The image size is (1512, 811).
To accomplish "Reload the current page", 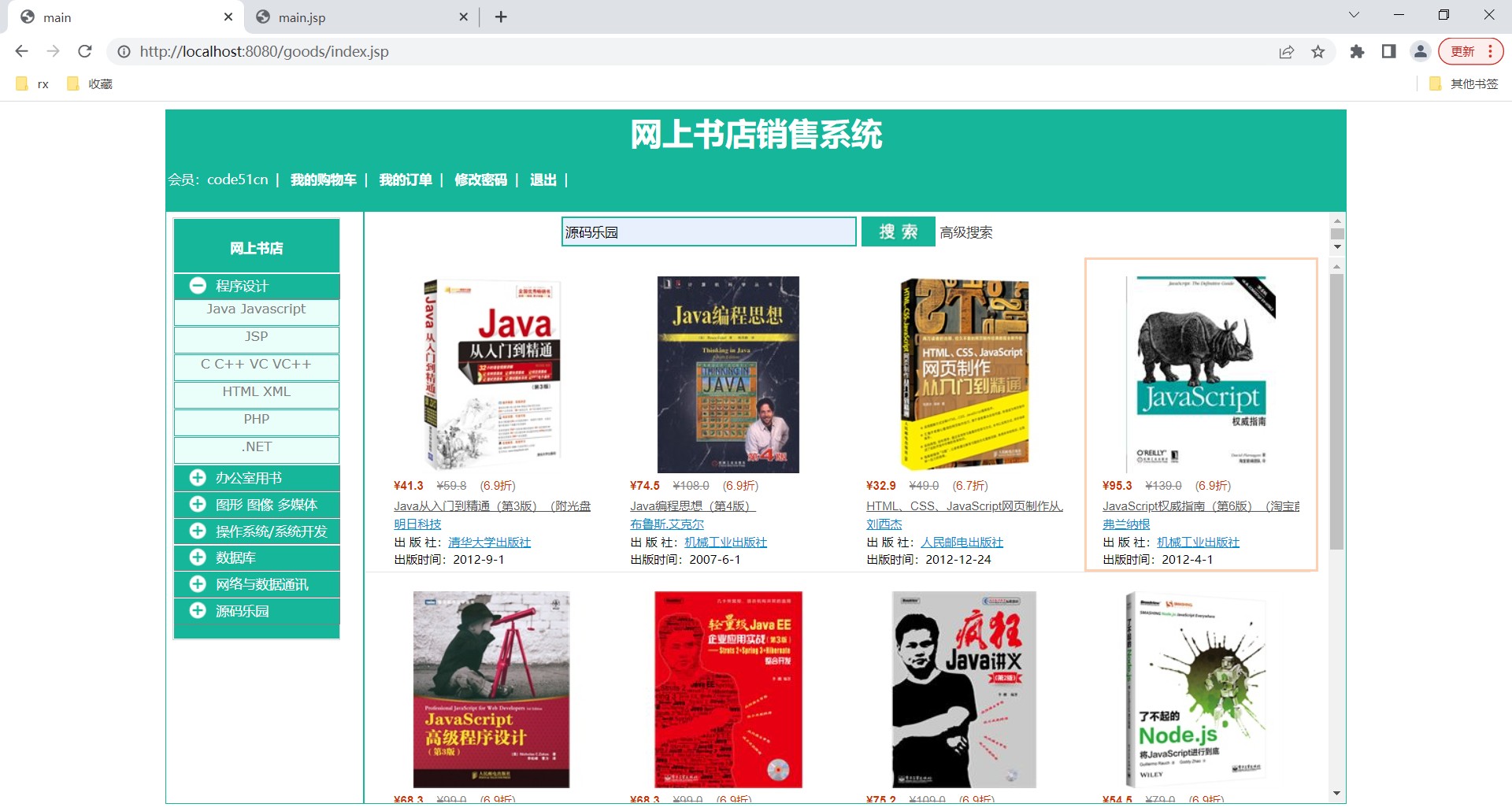I will pos(85,51).
